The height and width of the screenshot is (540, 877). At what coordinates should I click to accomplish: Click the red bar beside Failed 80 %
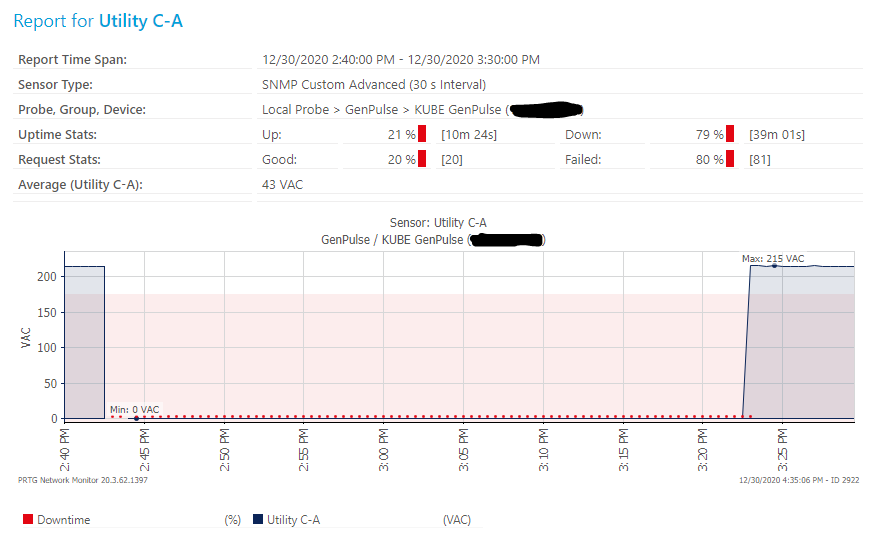tap(730, 160)
